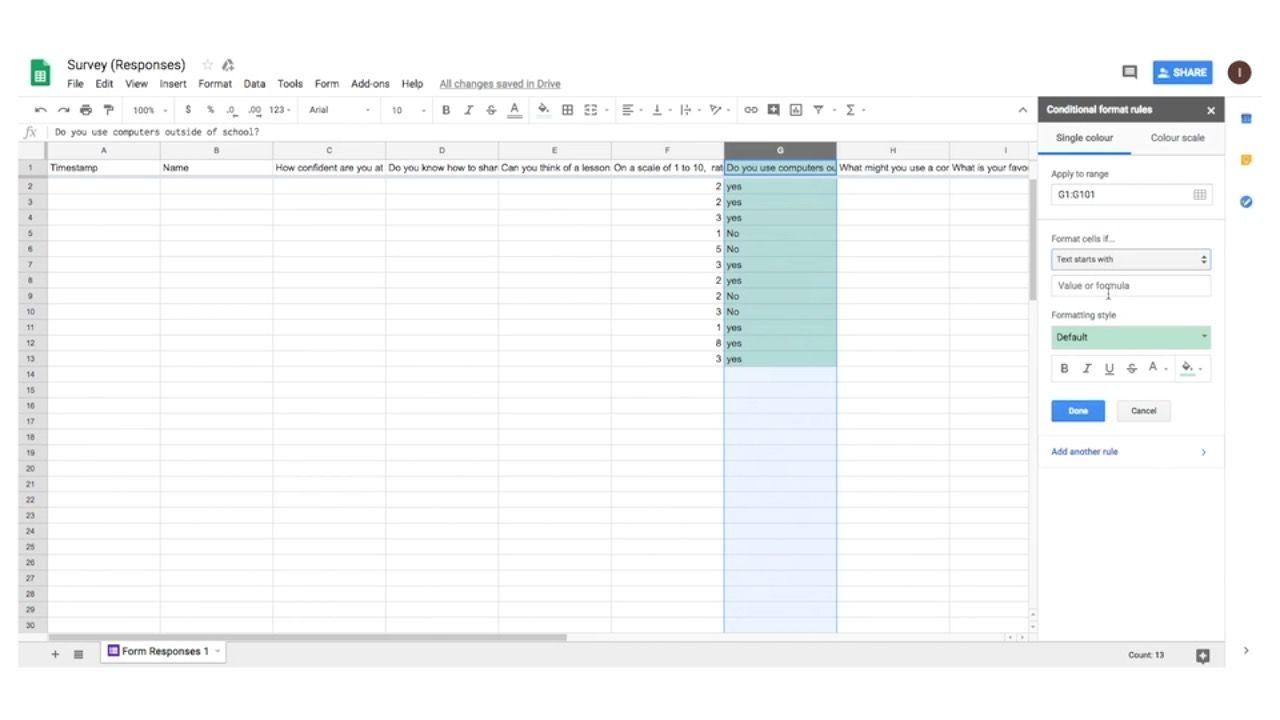The width and height of the screenshot is (1280, 720).
Task: Open the Format menu
Action: click(x=214, y=84)
